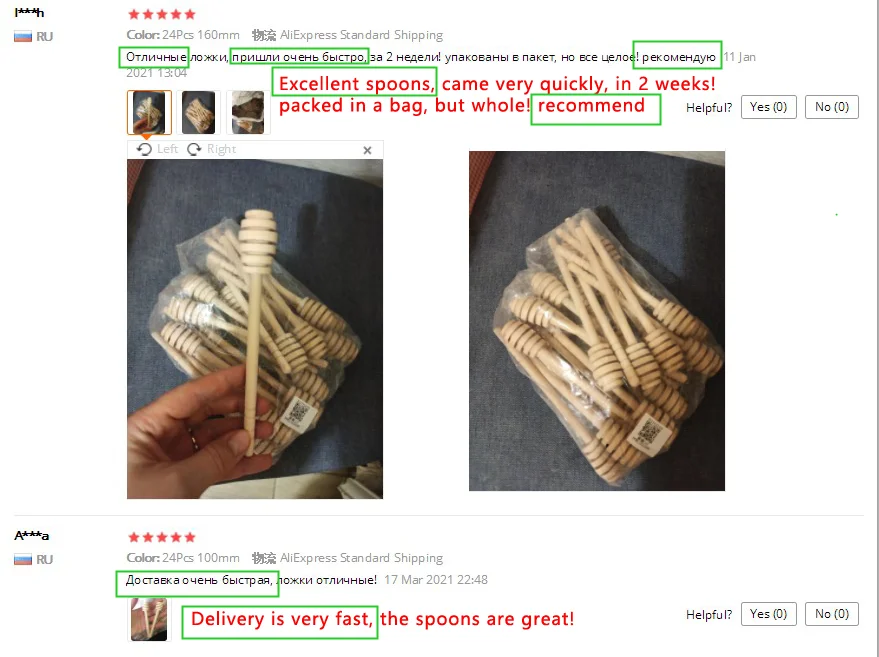The width and height of the screenshot is (879, 657).
Task: Click the five-star rating of A***a's review
Action: [x=161, y=538]
